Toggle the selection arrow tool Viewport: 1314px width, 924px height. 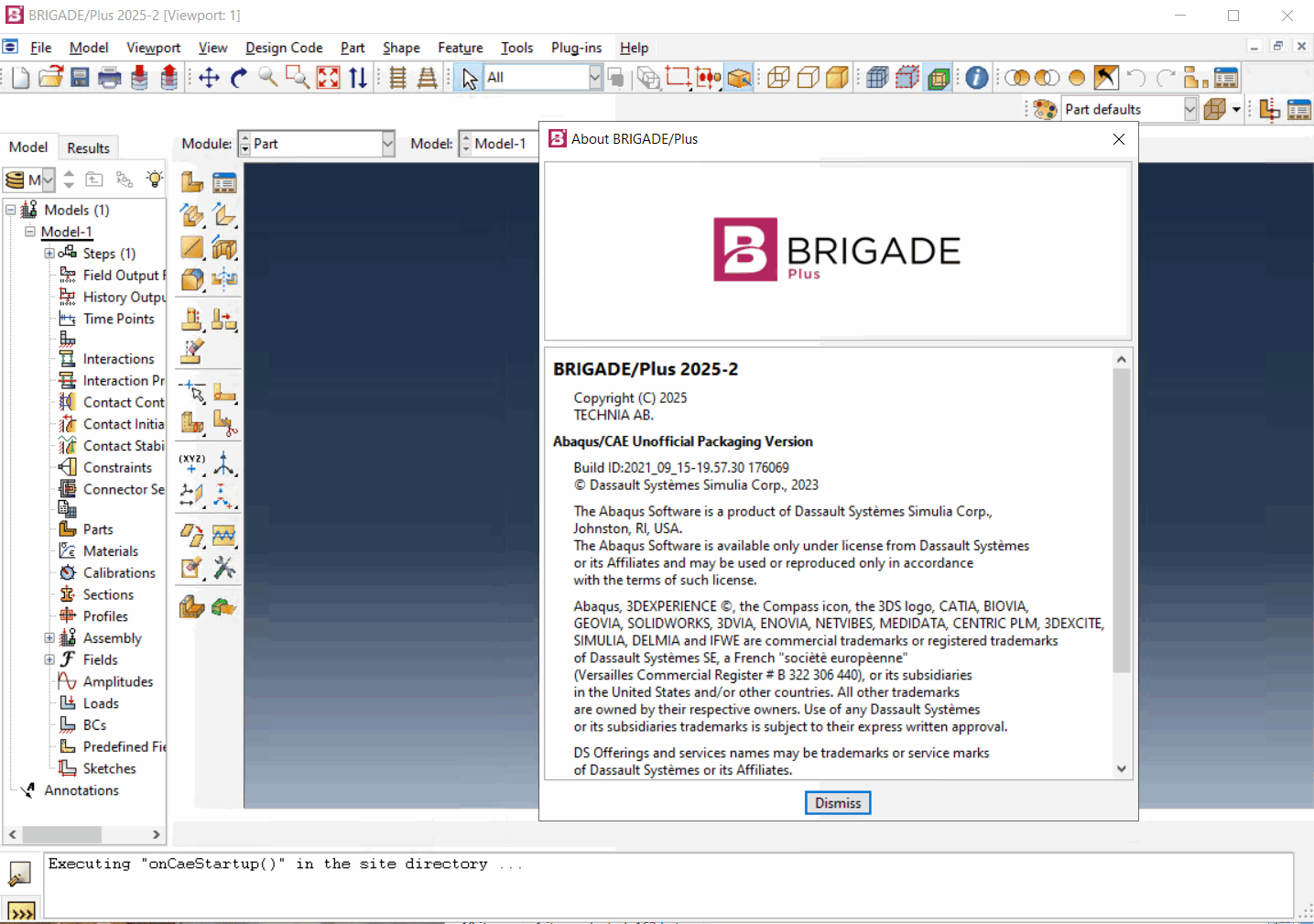(x=469, y=78)
